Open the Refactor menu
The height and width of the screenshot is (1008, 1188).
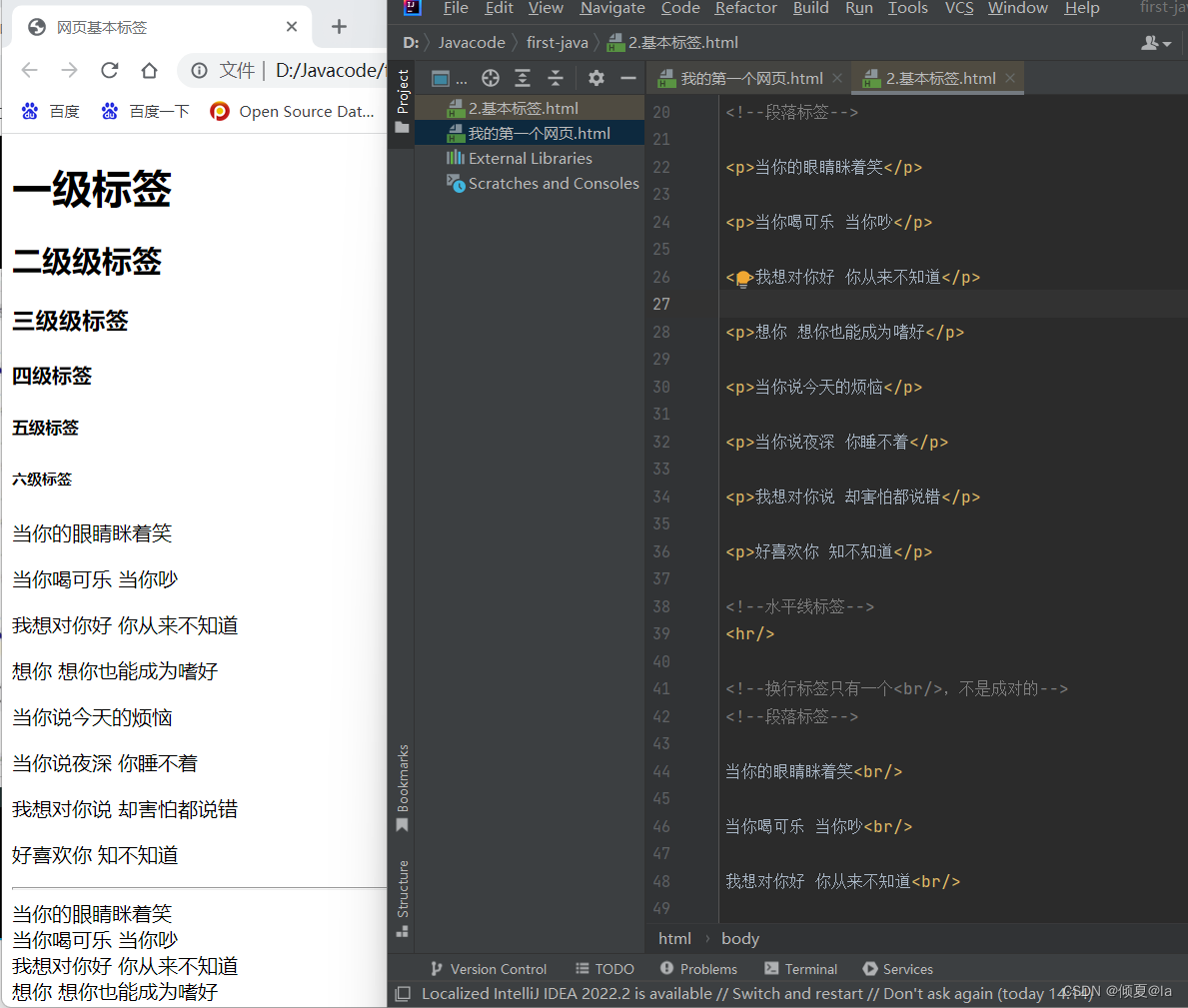(x=745, y=8)
